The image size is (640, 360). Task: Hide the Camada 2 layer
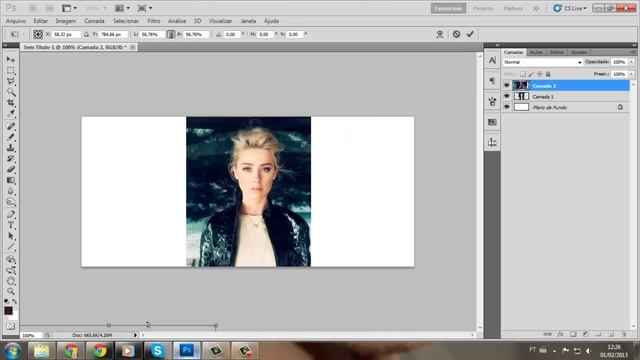tap(507, 86)
